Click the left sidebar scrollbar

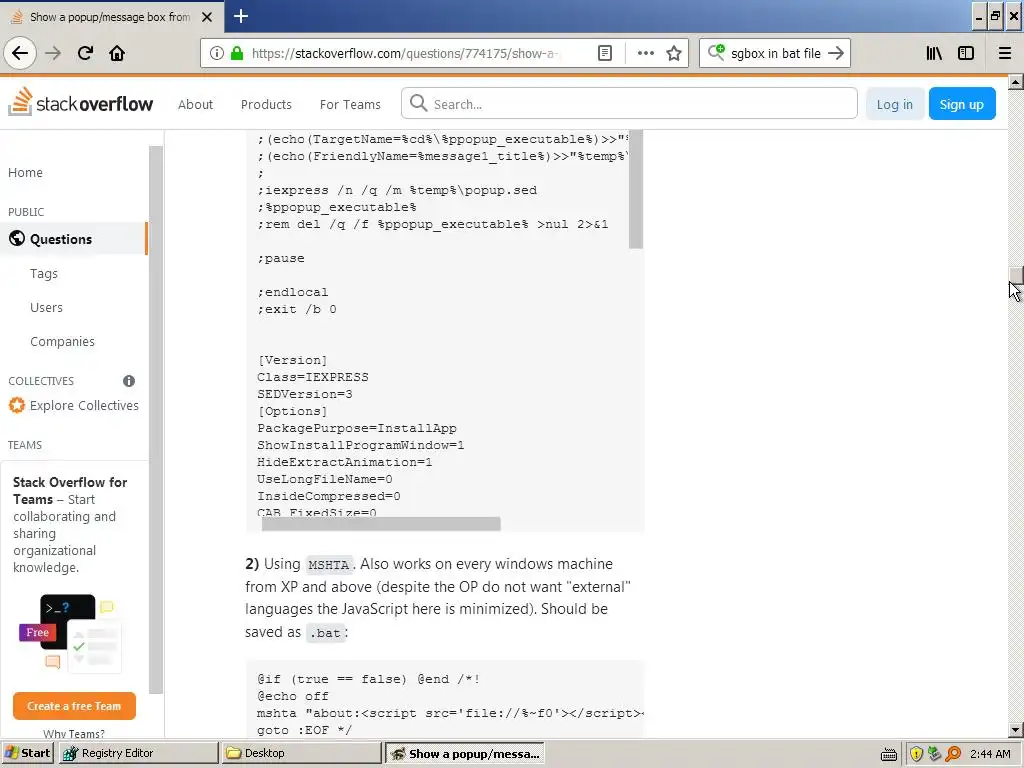click(x=156, y=420)
